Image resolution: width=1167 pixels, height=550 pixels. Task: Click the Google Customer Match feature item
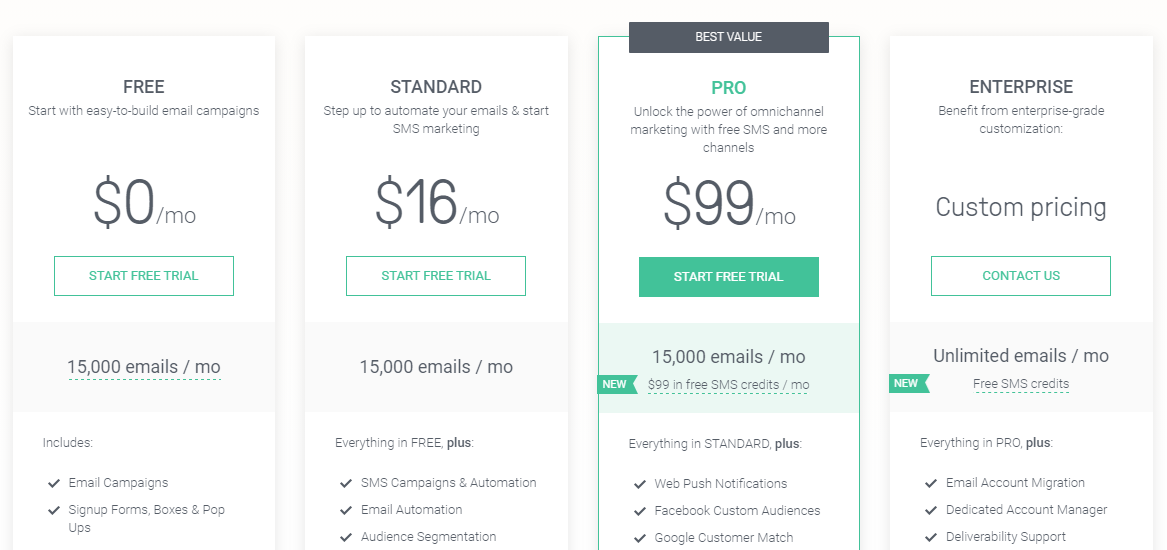tap(723, 537)
